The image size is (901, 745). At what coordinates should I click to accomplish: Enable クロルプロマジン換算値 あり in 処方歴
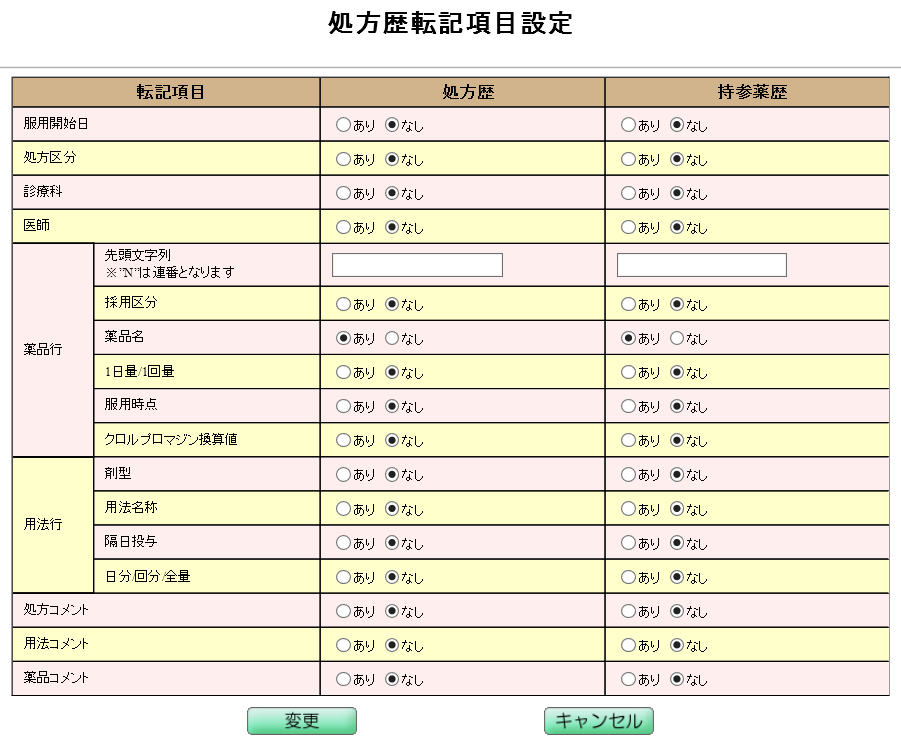[344, 440]
